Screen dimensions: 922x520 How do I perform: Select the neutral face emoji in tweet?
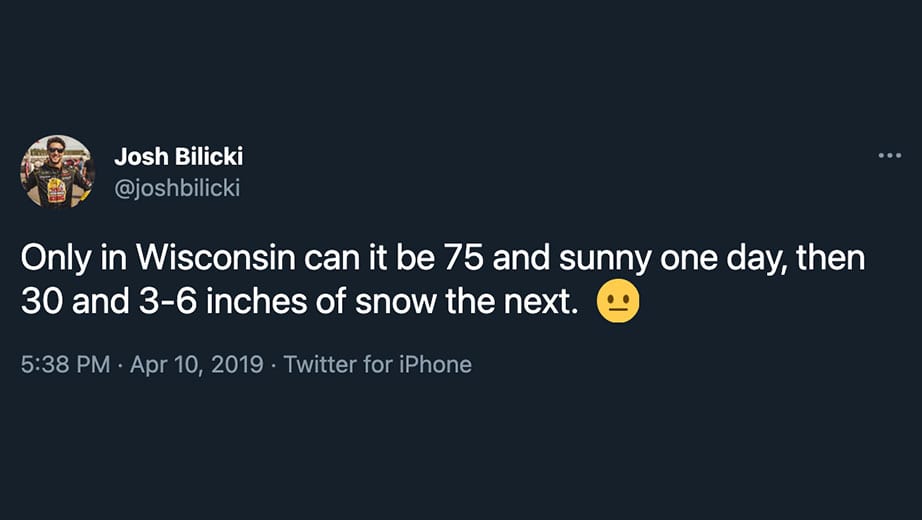tap(617, 301)
